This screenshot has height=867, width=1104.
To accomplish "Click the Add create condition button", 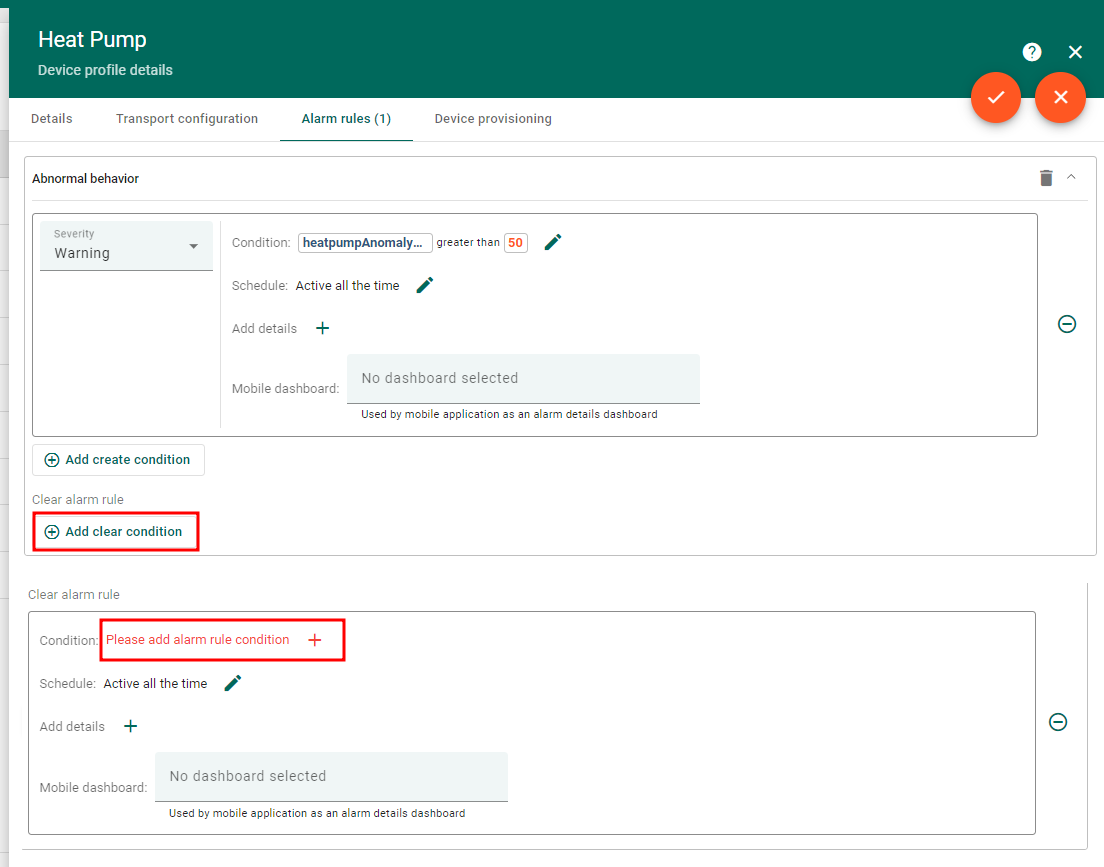I will coord(118,460).
